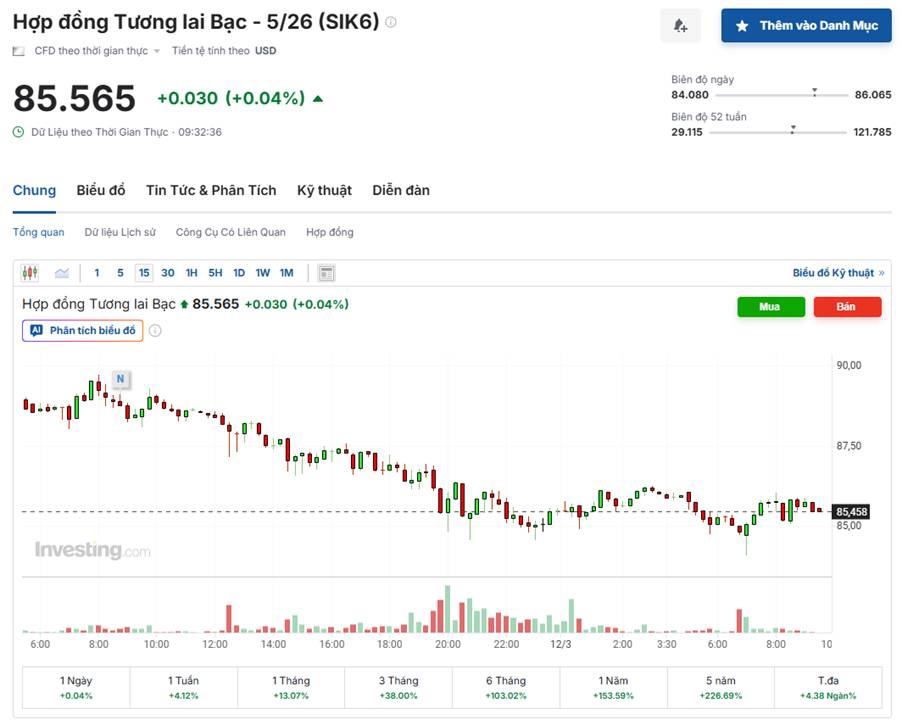Create a price alert with the bell icon

(x=680, y=26)
